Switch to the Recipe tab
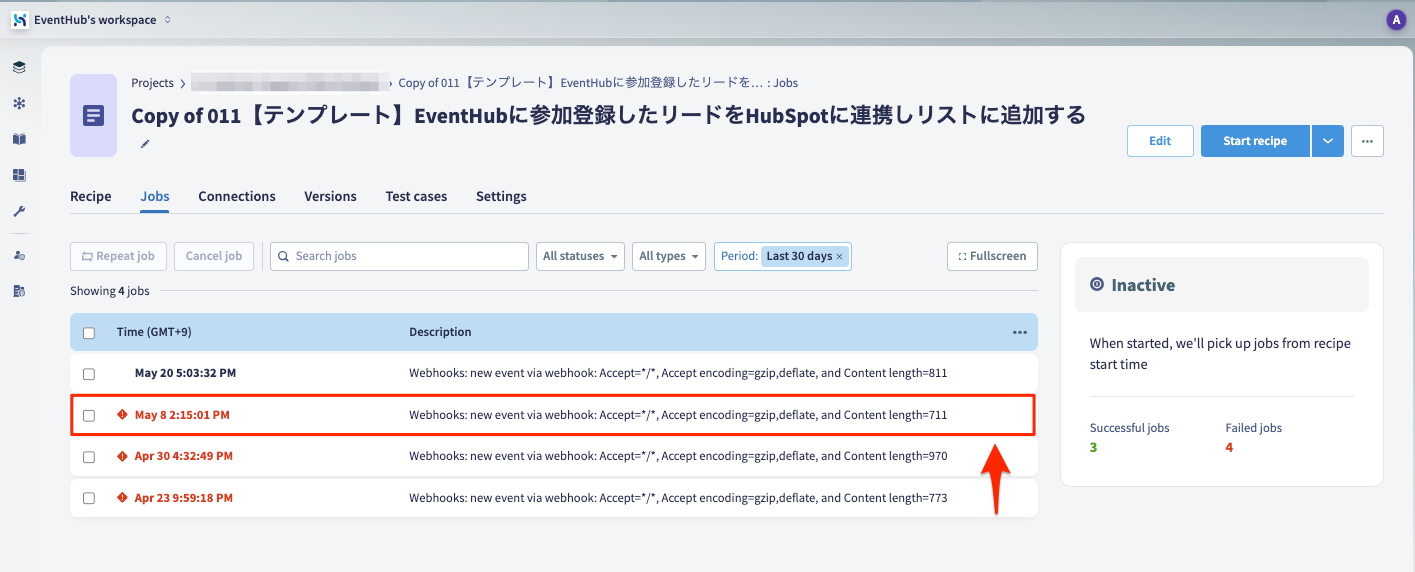Screen dimensions: 1415x572 click(91, 196)
